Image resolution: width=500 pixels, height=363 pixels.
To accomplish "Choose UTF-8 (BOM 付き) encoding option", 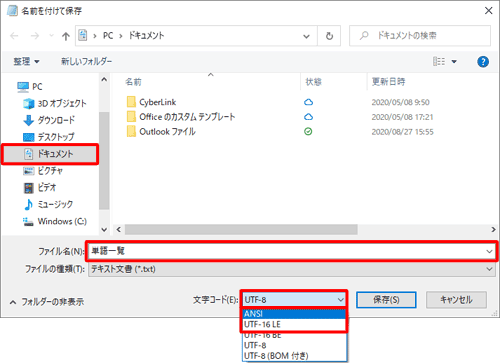I will (x=294, y=356).
